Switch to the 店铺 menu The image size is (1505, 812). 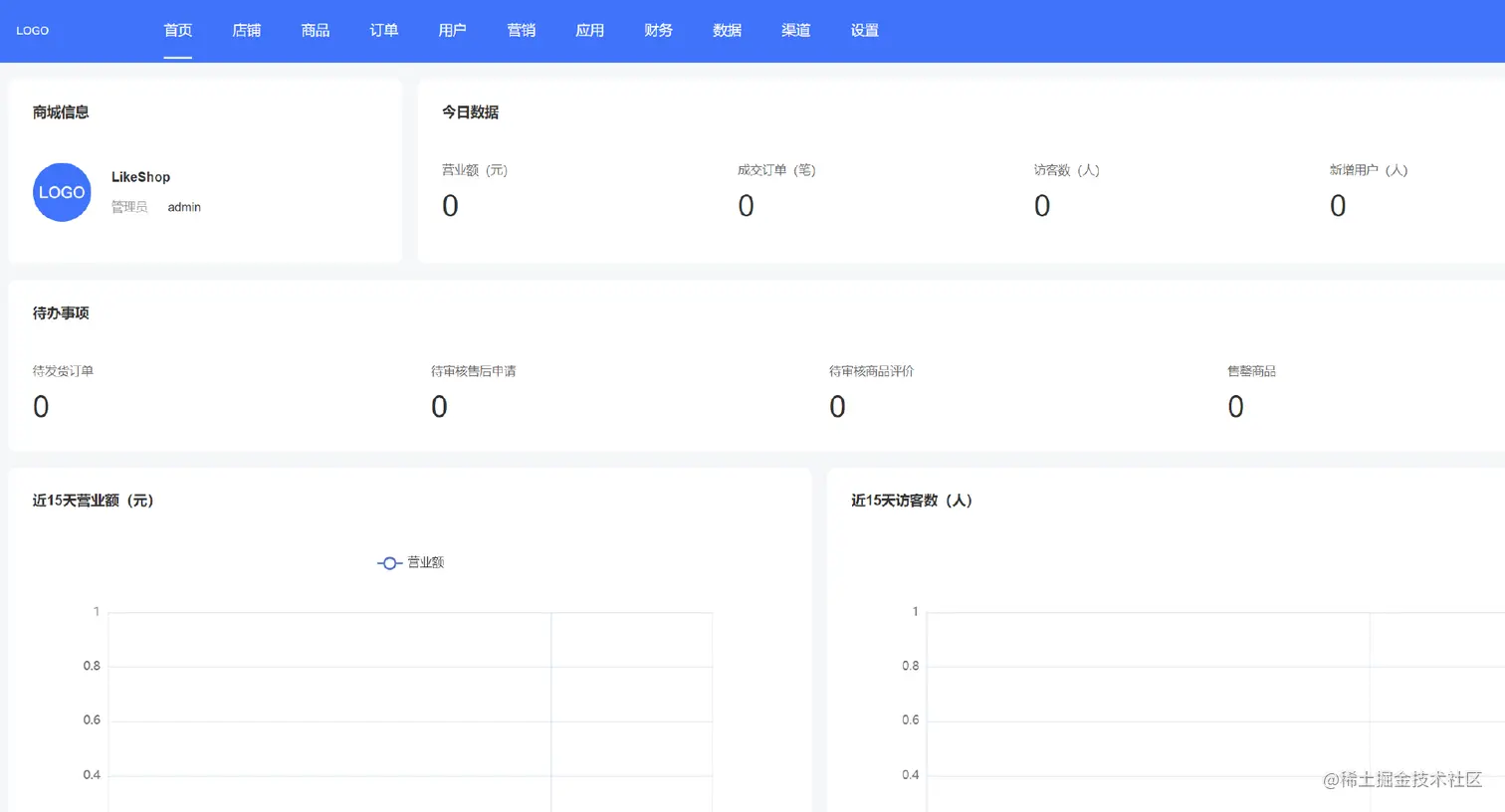tap(247, 31)
